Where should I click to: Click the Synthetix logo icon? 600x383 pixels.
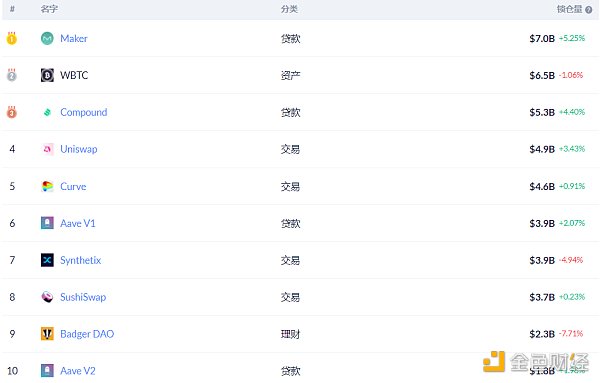(x=47, y=260)
